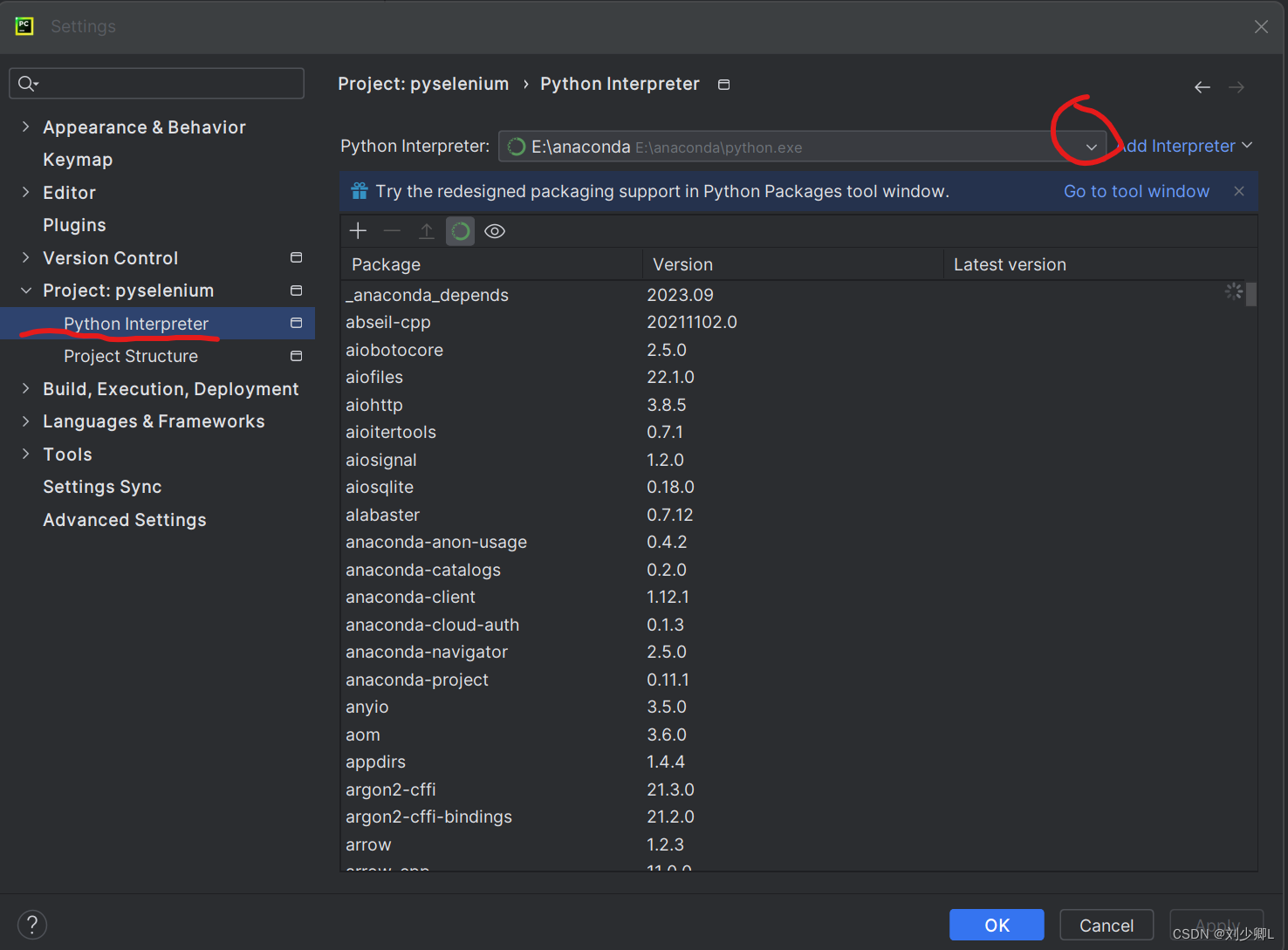Click the Cancel button
The width and height of the screenshot is (1288, 950).
pos(1106,925)
